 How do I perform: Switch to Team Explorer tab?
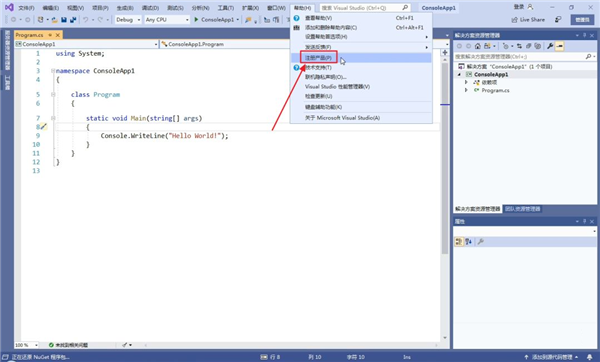(522, 209)
